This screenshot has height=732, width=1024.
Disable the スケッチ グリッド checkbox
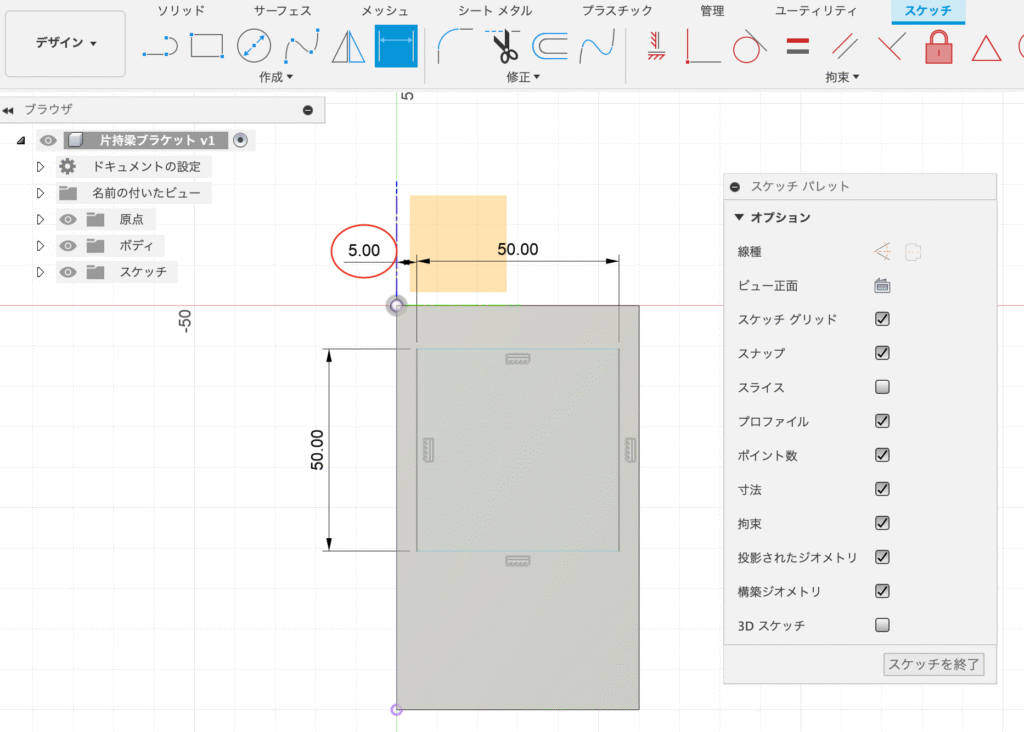click(x=882, y=319)
